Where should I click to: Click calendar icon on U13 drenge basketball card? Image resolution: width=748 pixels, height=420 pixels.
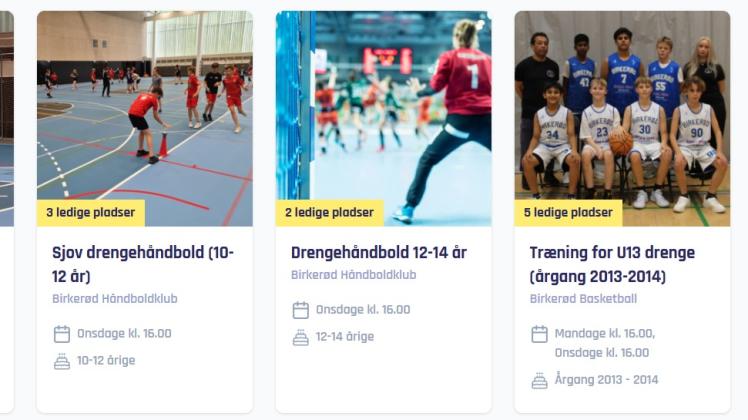tap(539, 334)
